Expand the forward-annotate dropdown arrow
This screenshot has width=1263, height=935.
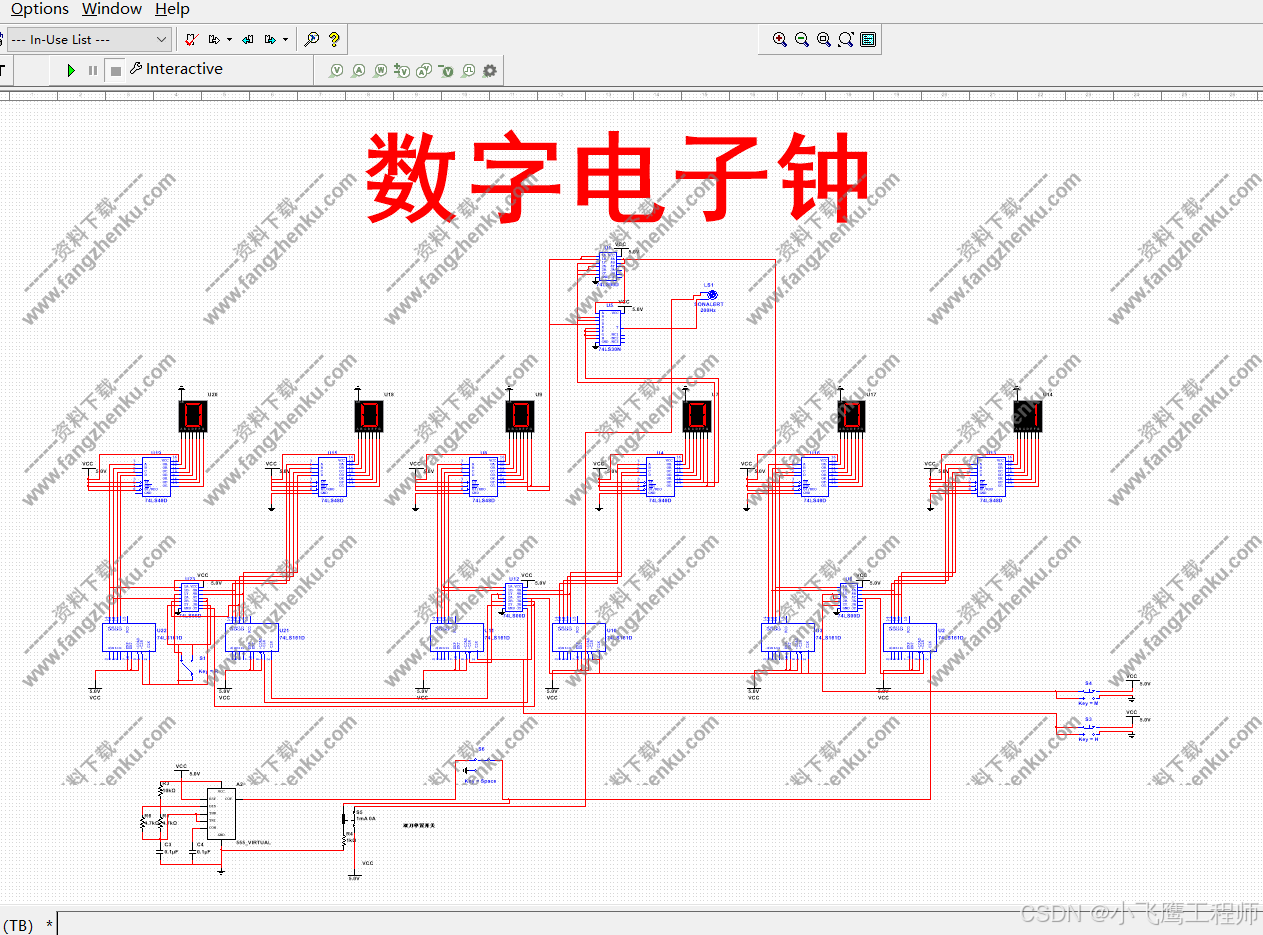[229, 39]
